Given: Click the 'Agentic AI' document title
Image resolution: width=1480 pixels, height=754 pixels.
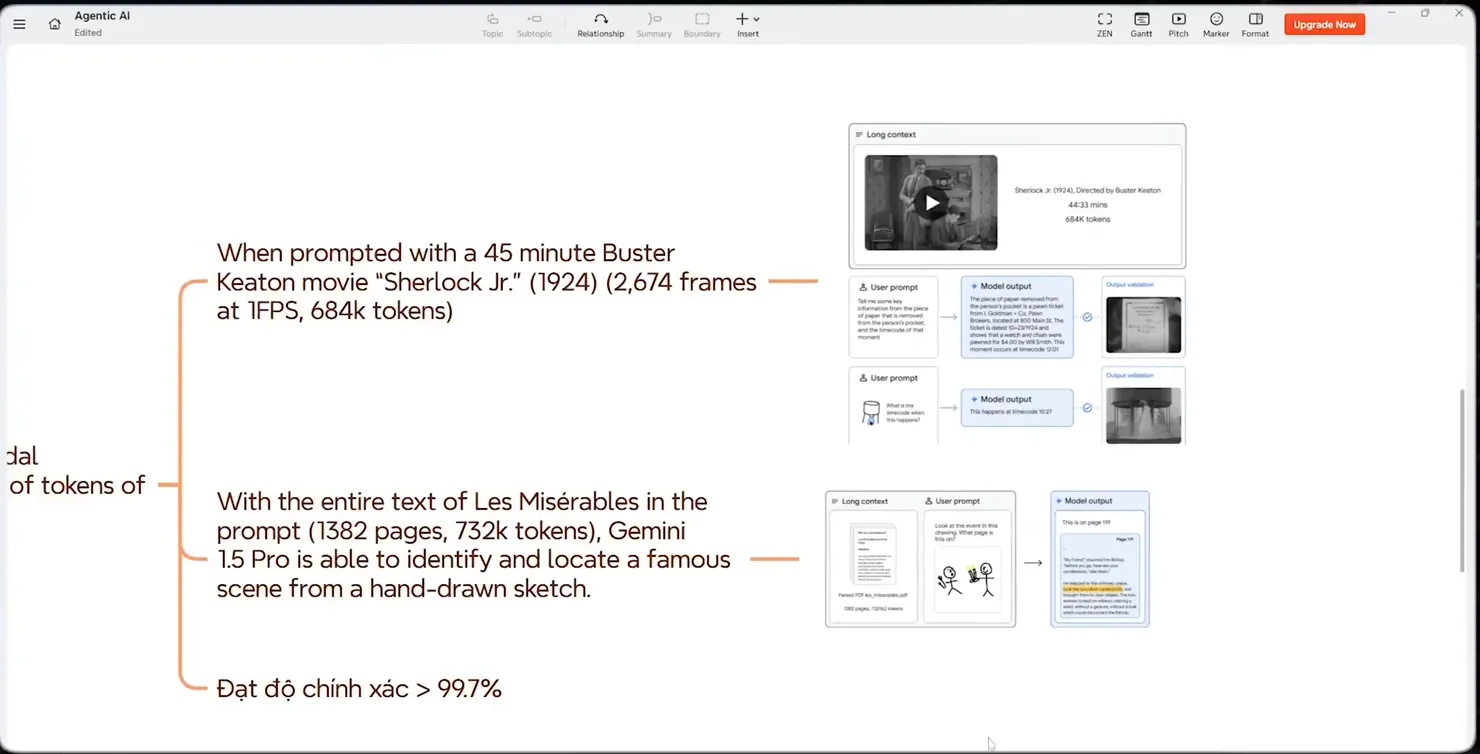Looking at the screenshot, I should tap(102, 16).
